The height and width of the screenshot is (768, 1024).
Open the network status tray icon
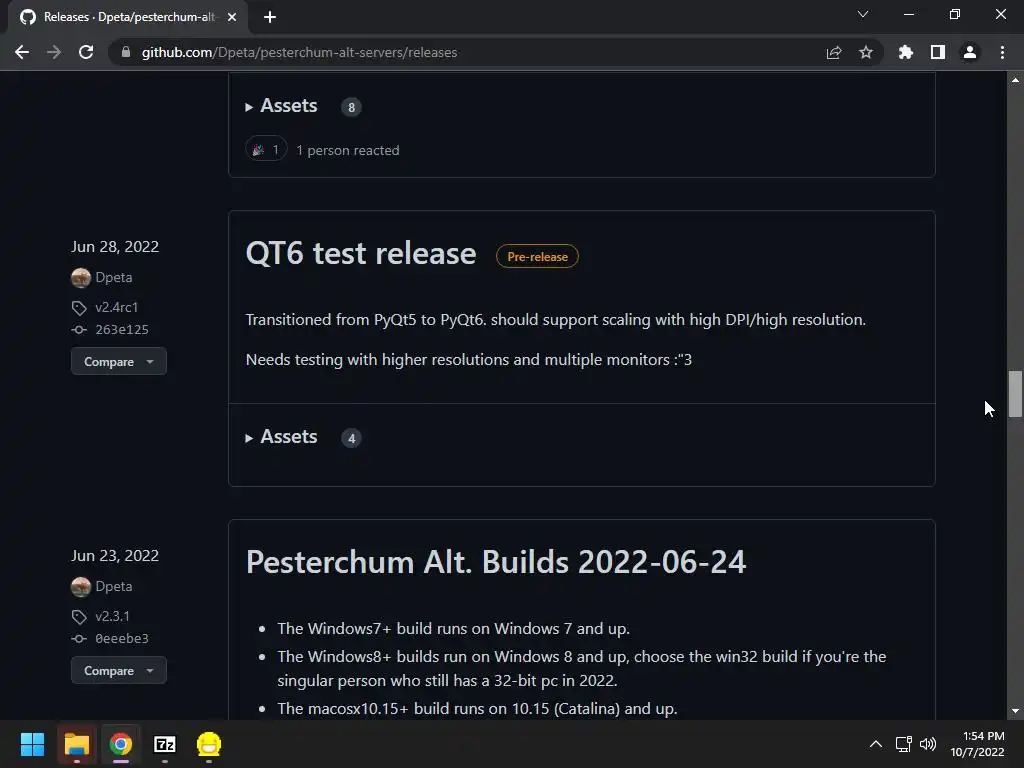pyautogui.click(x=904, y=744)
